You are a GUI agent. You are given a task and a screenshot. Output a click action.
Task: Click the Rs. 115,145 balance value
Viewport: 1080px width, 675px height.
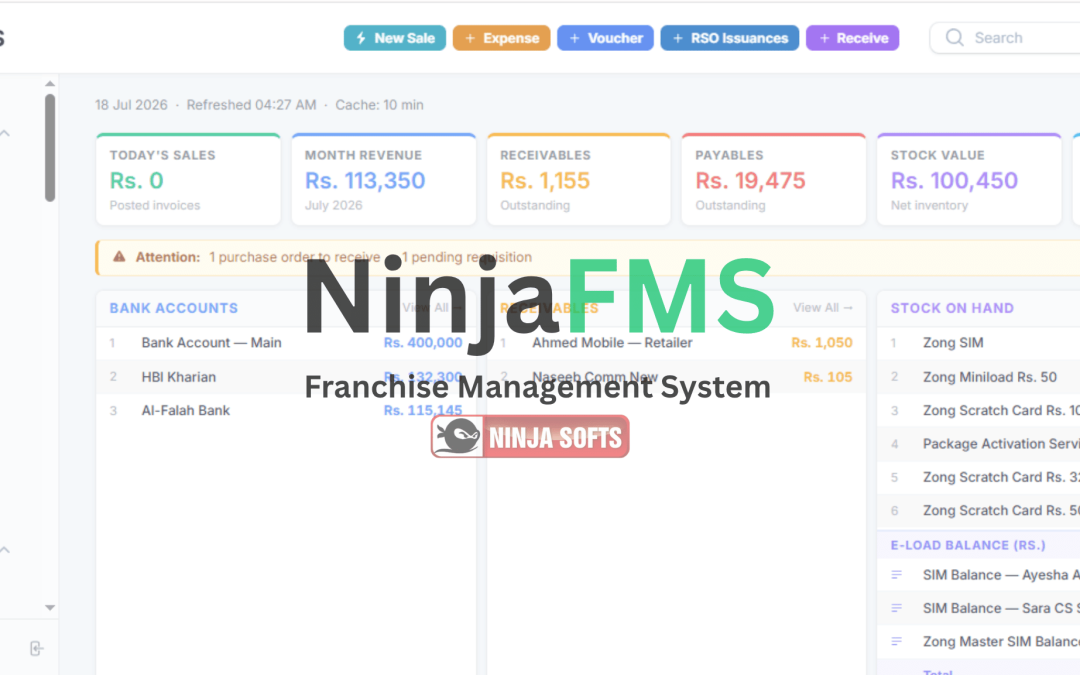click(x=423, y=411)
